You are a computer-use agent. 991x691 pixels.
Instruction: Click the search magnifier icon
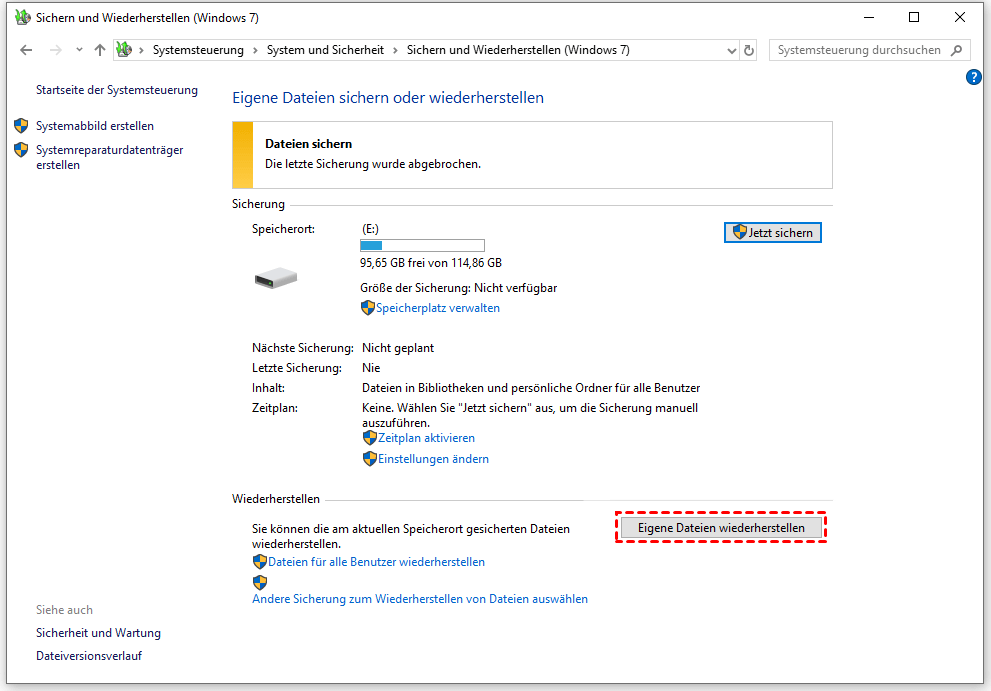[x=957, y=50]
